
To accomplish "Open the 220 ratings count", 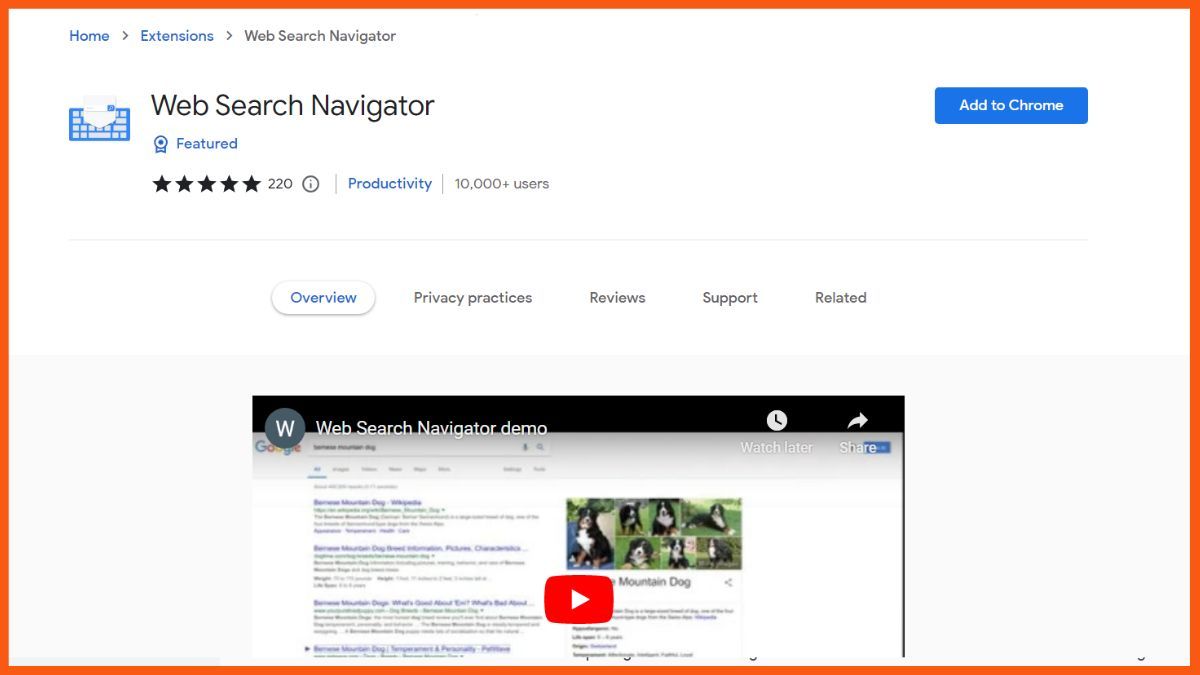I will [280, 184].
